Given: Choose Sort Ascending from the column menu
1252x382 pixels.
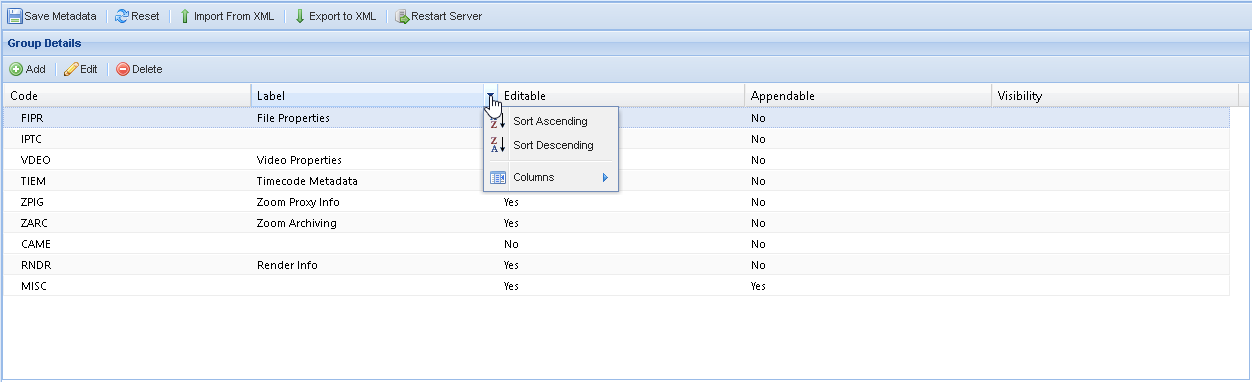Looking at the screenshot, I should (551, 121).
